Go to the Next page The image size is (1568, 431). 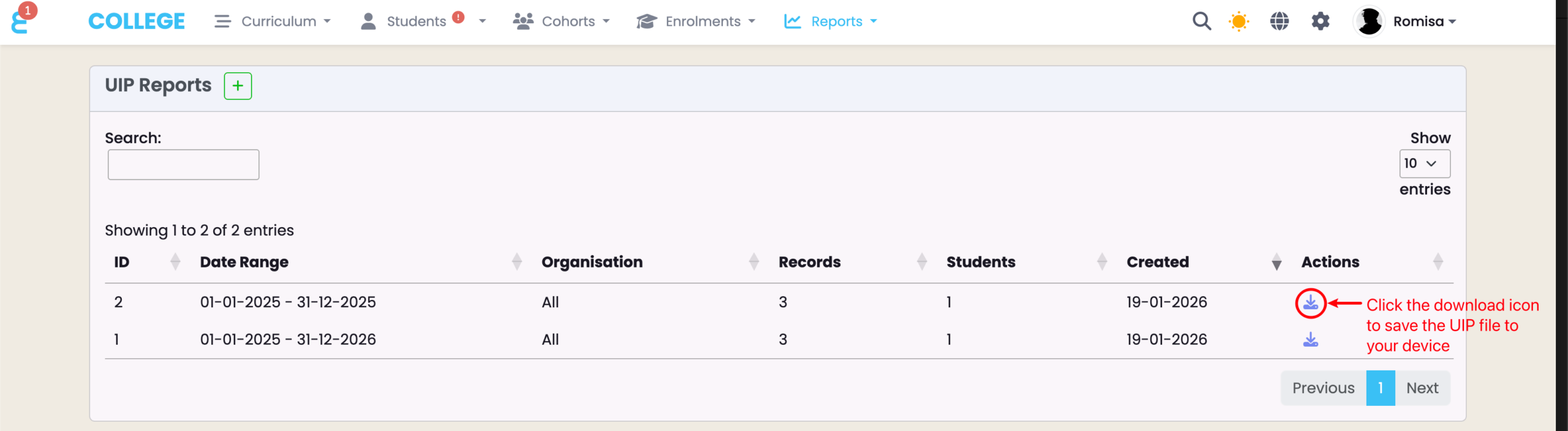coord(1422,388)
